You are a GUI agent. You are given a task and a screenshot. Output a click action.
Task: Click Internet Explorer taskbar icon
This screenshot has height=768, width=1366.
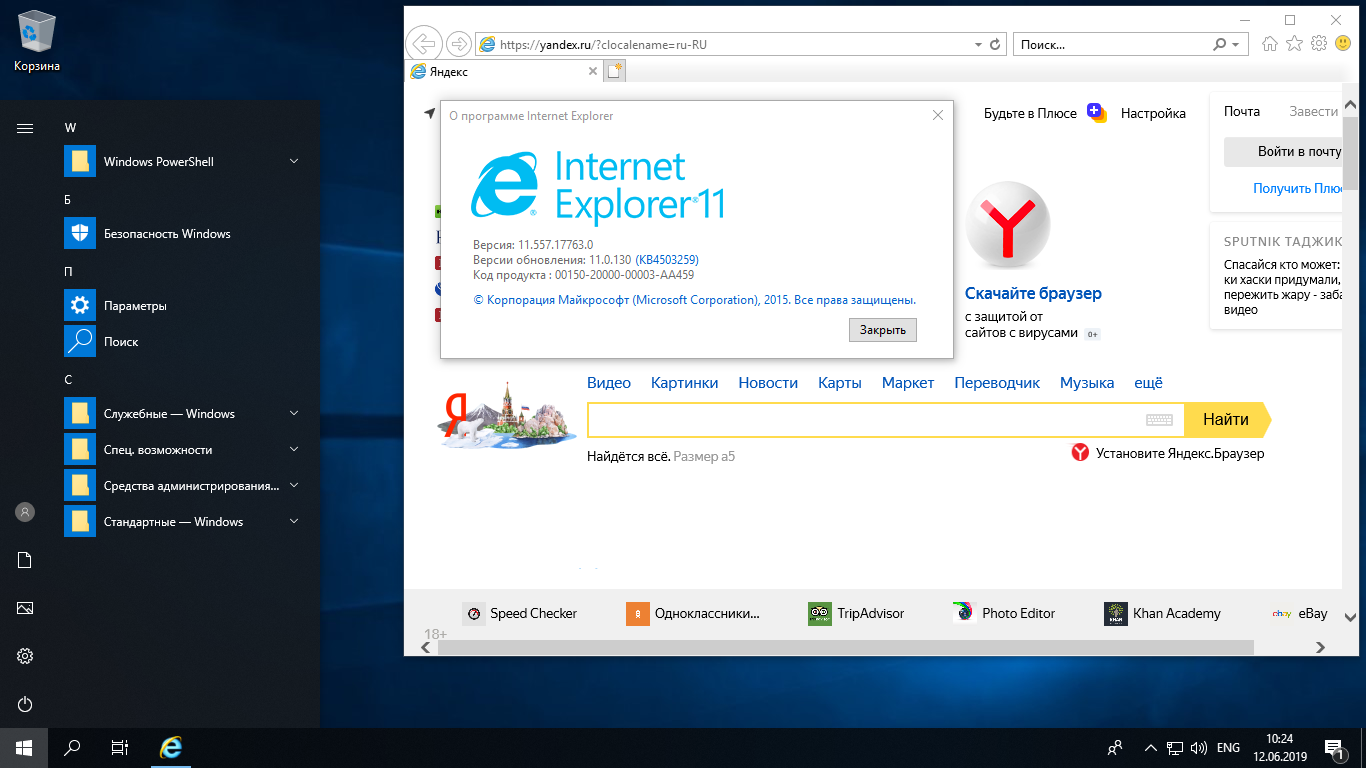point(172,748)
